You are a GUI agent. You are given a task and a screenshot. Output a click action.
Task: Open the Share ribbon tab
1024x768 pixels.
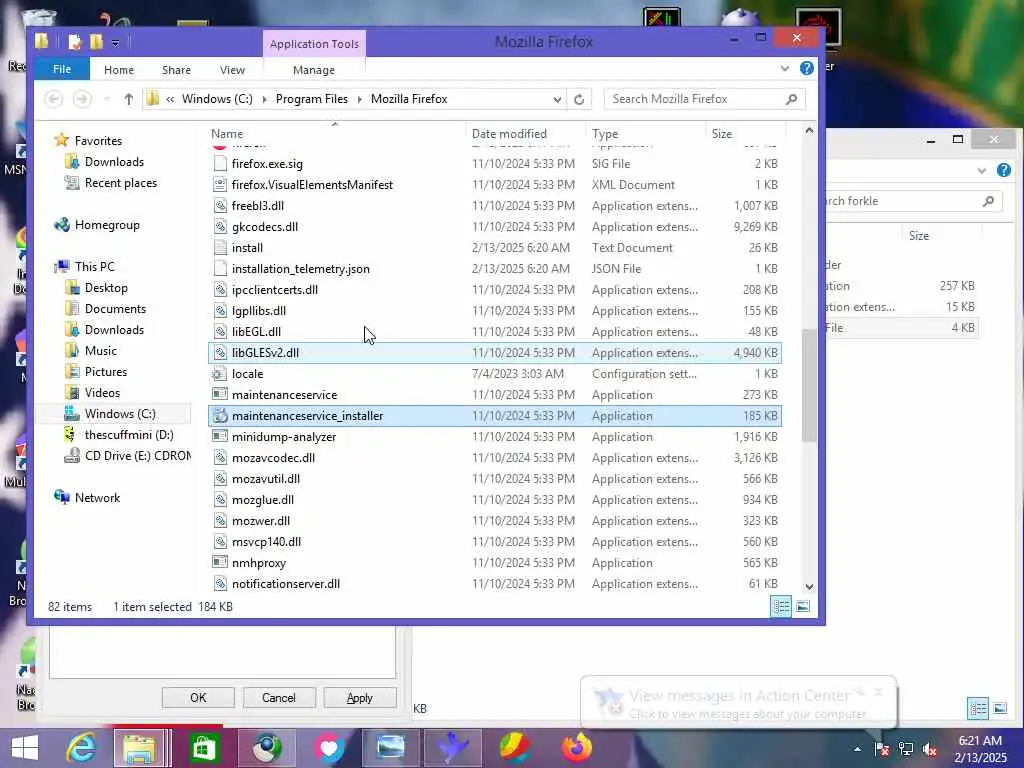pos(176,70)
